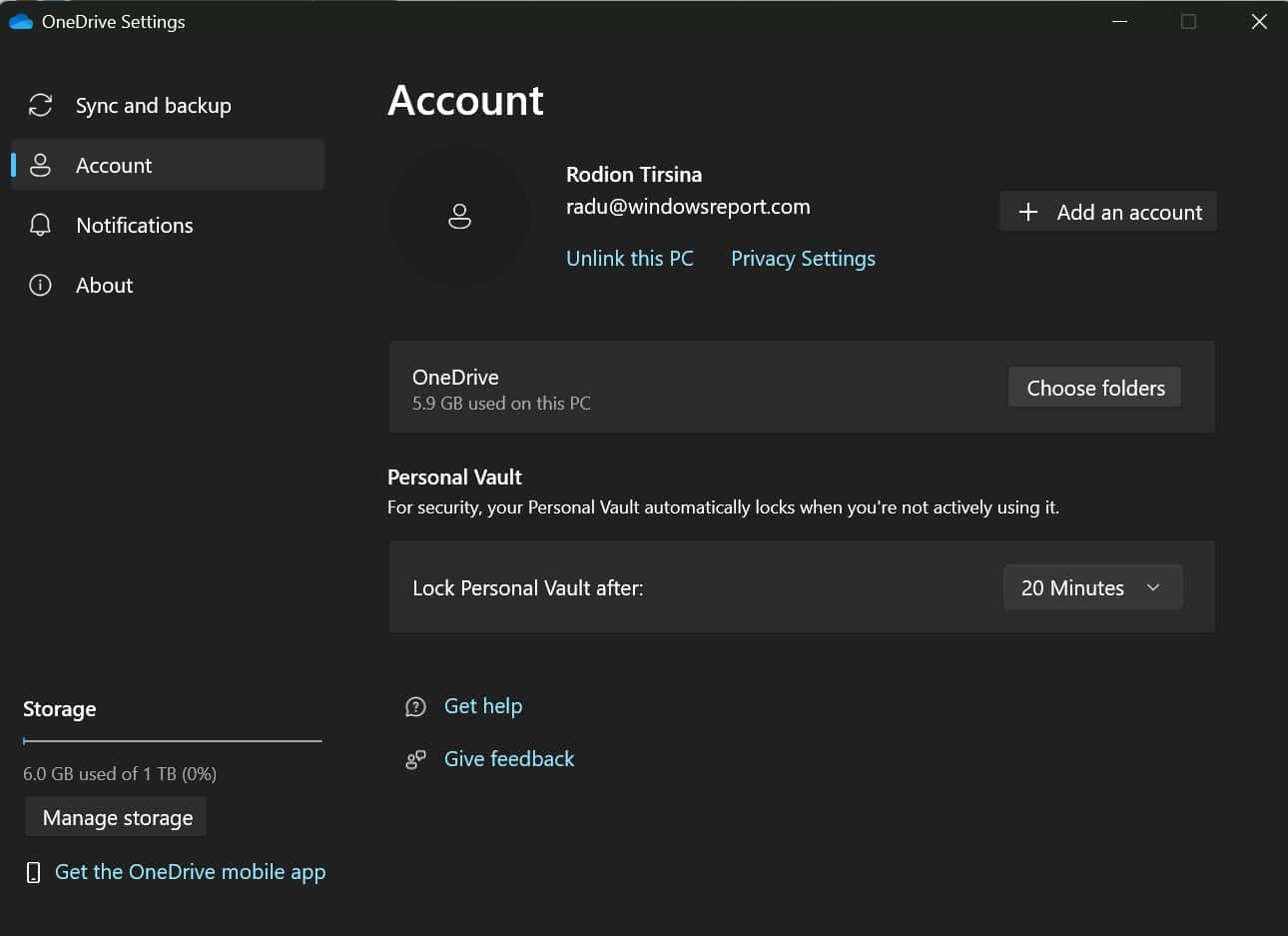Click the profile avatar picture

point(459,216)
